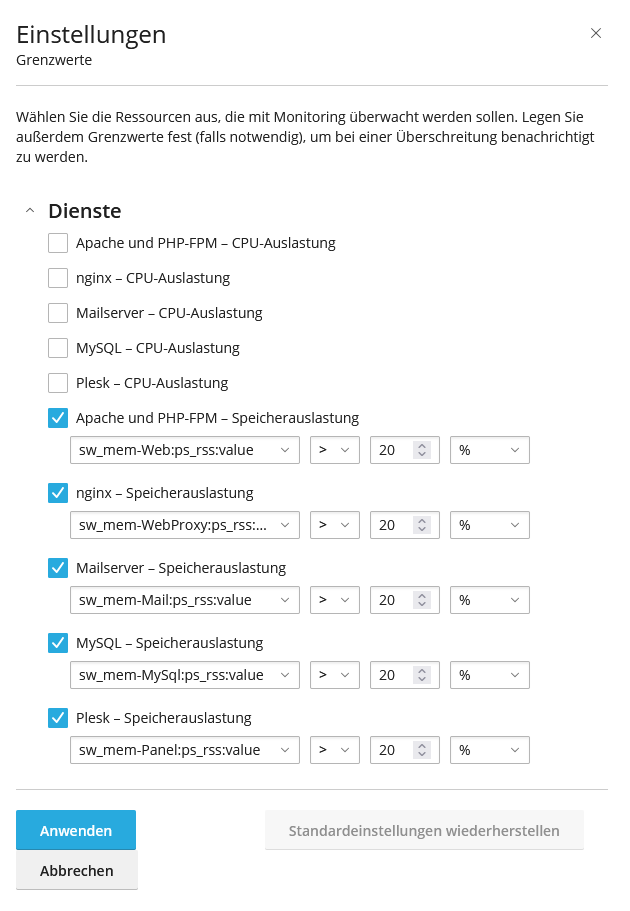Viewport: 630px width, 911px height.
Task: Close the Einstellungen dialog with the X icon
Action: (596, 33)
